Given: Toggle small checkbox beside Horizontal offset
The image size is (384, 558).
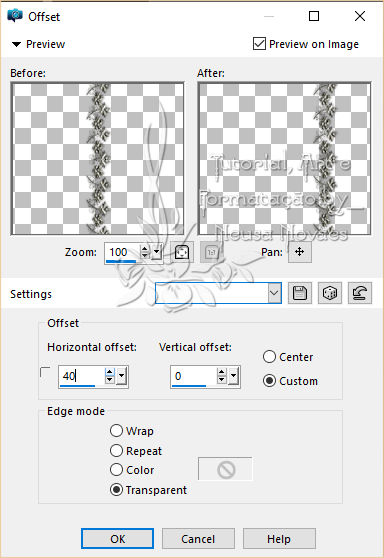Looking at the screenshot, I should [x=44, y=372].
